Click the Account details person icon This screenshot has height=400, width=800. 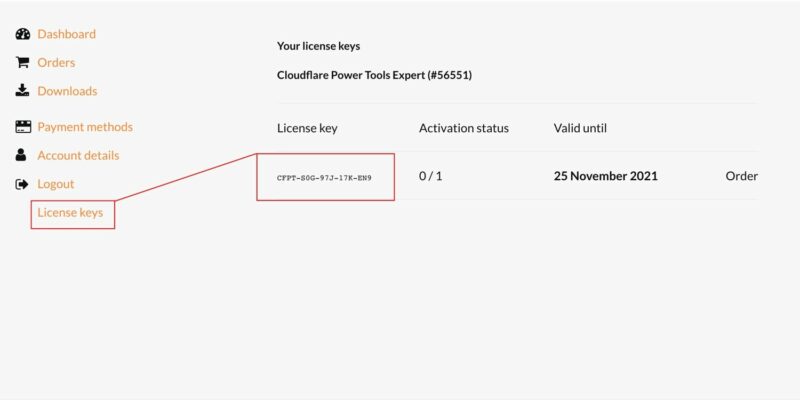(x=22, y=155)
